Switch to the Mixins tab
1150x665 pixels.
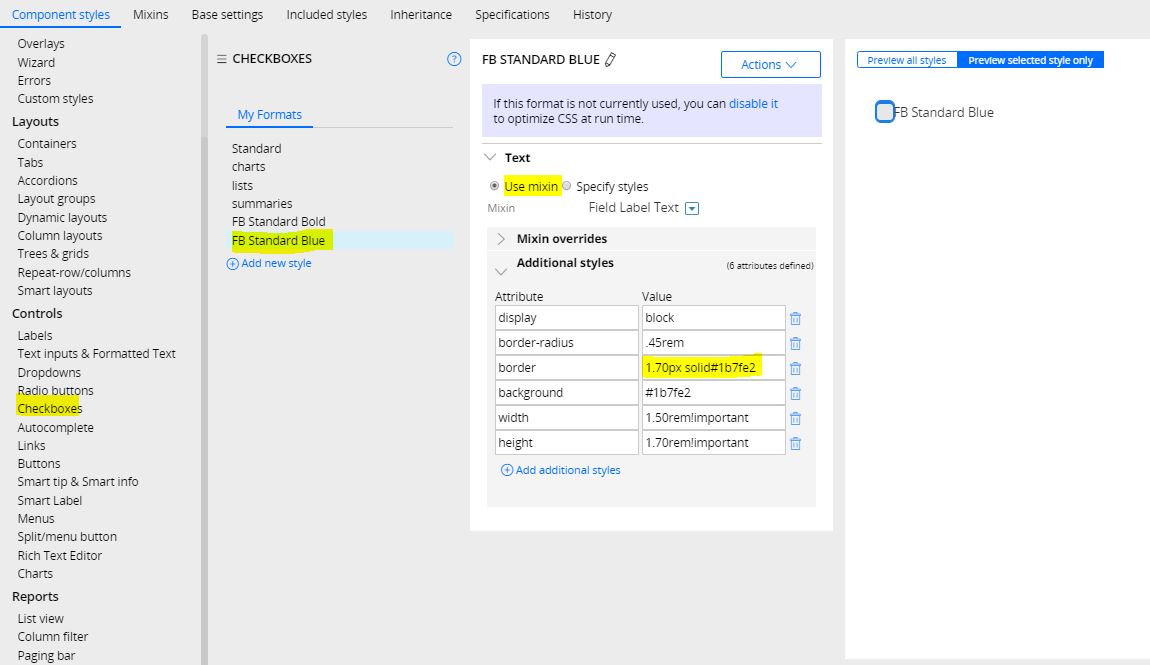(150, 14)
